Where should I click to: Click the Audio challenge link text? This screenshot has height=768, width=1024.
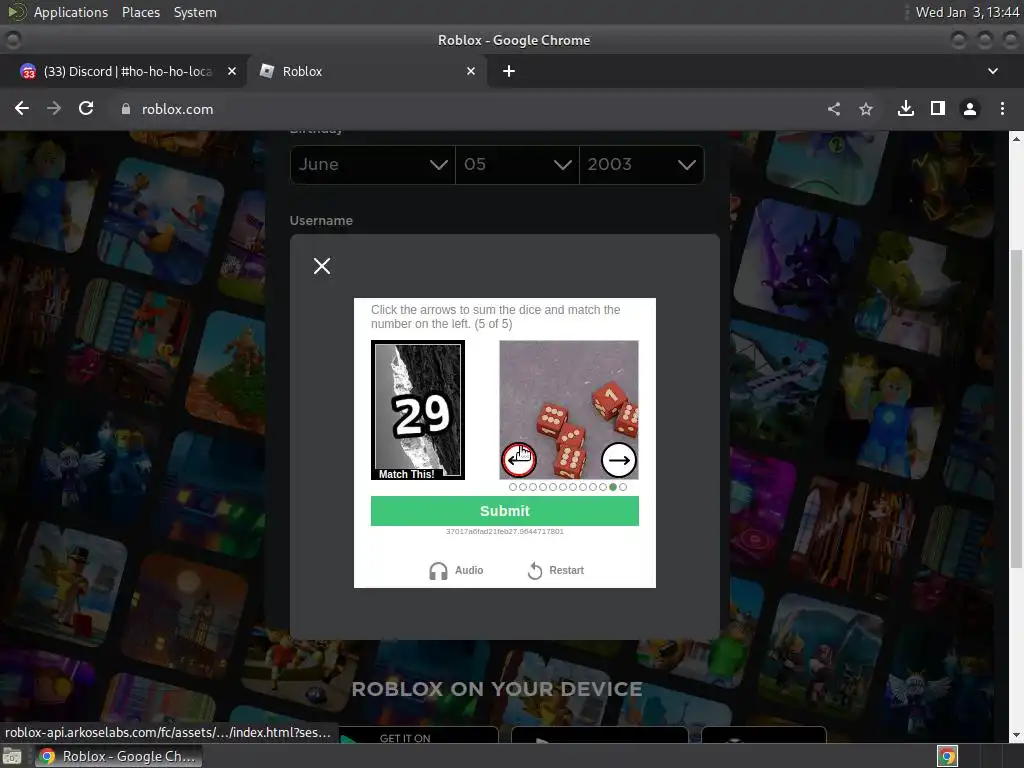469,570
